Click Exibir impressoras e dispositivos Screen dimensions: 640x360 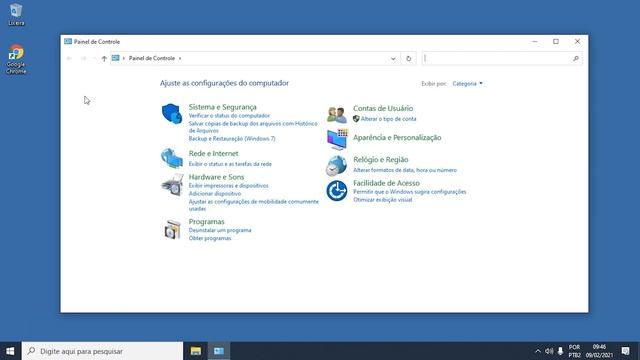tap(228, 186)
